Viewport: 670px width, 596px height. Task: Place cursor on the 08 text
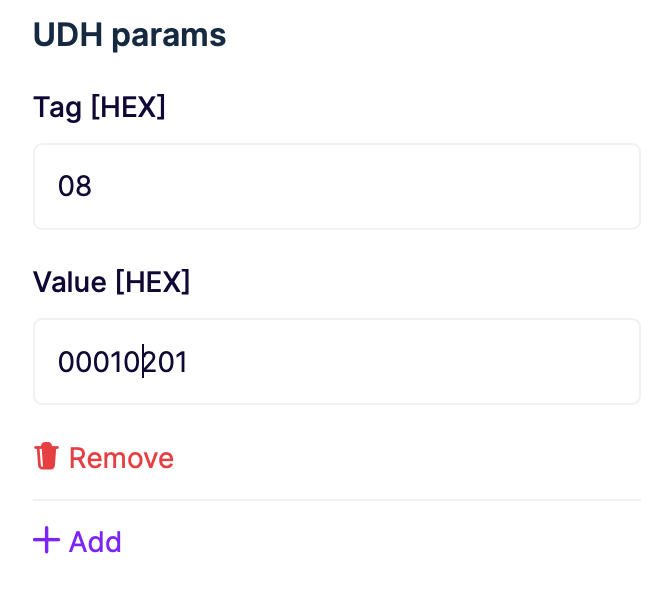coord(75,186)
